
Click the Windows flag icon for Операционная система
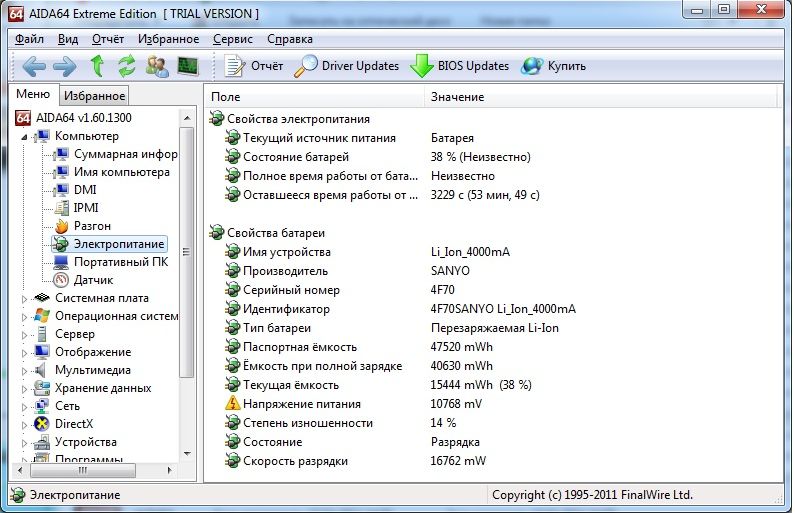pos(42,316)
